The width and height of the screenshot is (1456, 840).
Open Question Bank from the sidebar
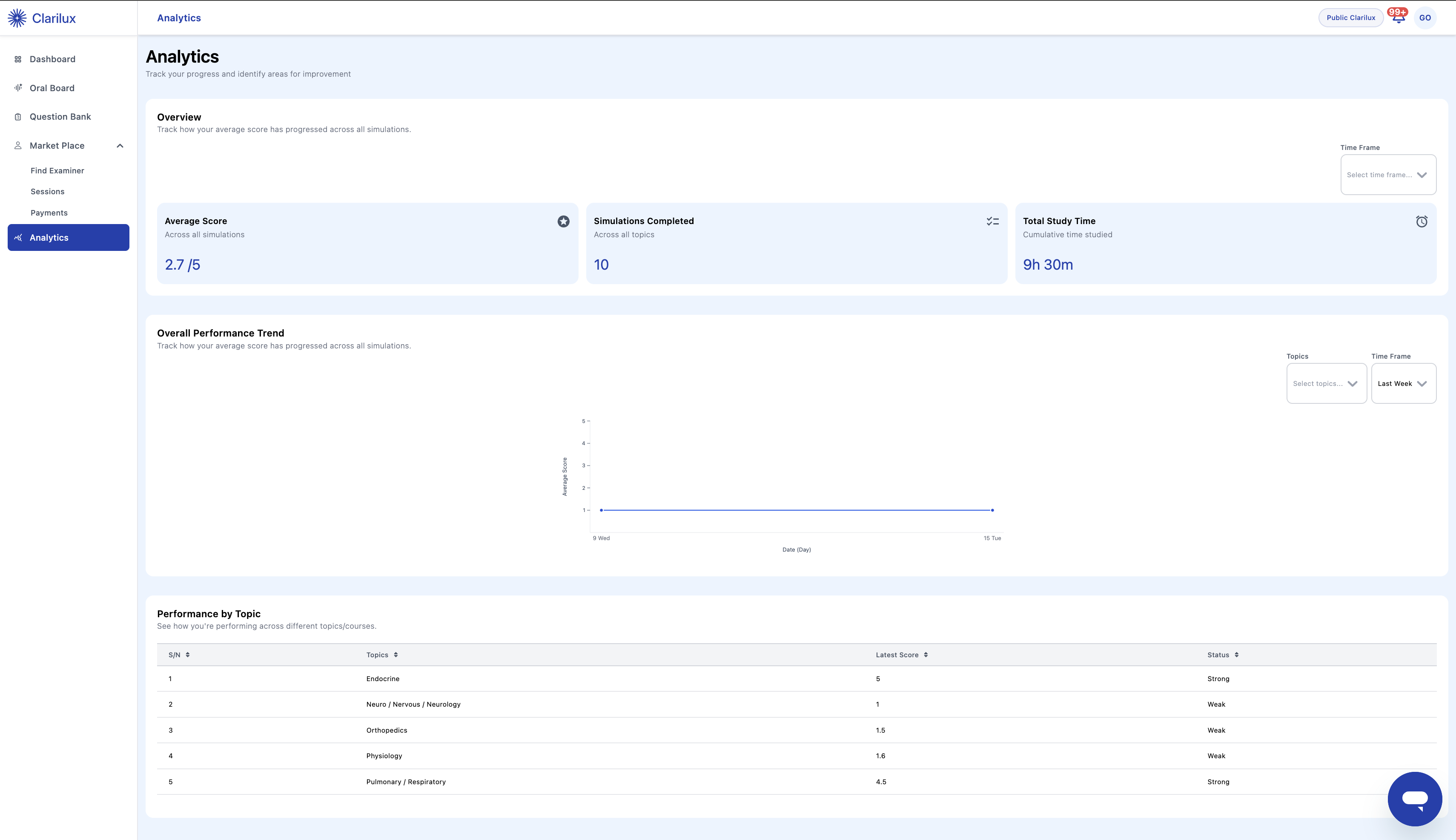[69, 117]
